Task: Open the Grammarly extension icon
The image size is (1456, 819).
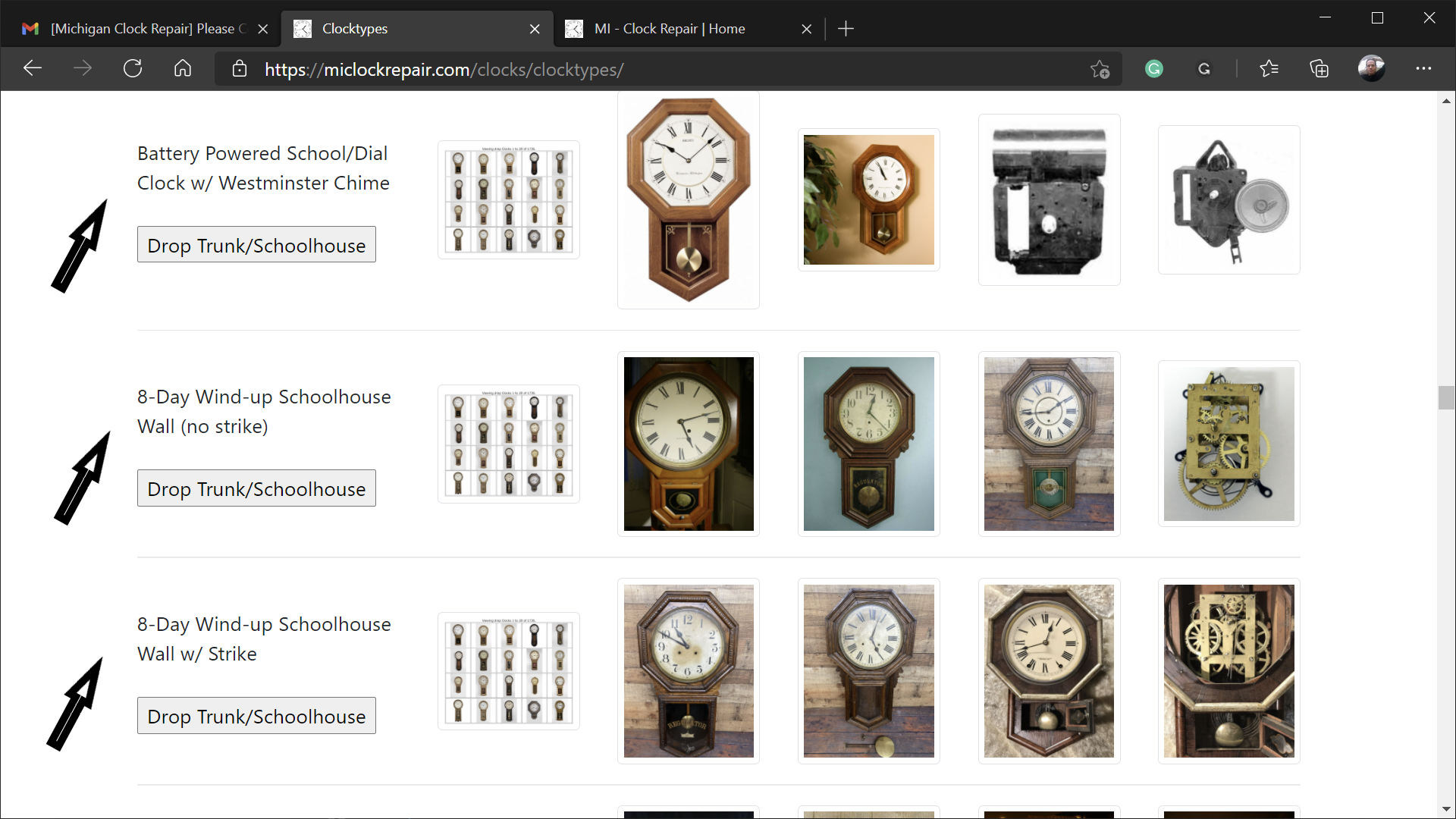Action: [x=1154, y=69]
